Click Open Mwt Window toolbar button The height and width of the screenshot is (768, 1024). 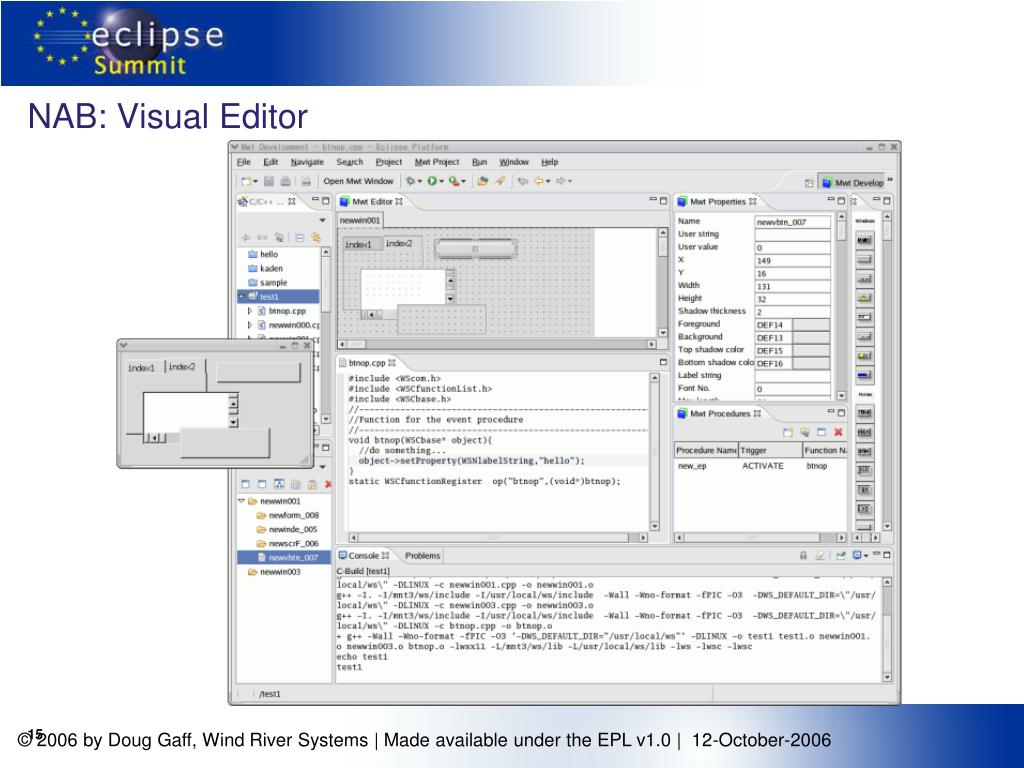359,181
